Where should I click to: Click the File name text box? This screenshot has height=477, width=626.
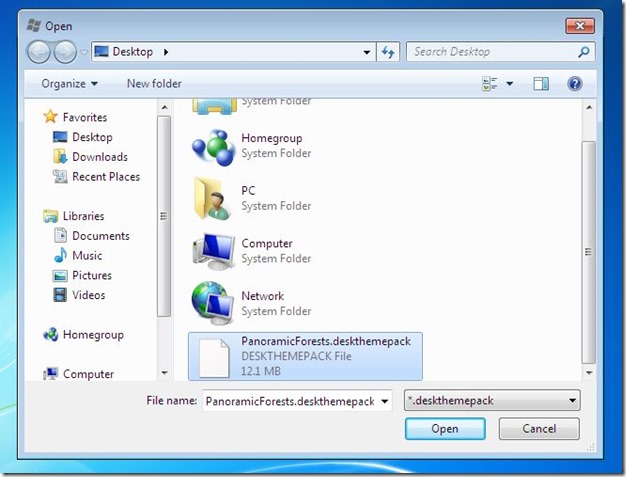tap(290, 401)
